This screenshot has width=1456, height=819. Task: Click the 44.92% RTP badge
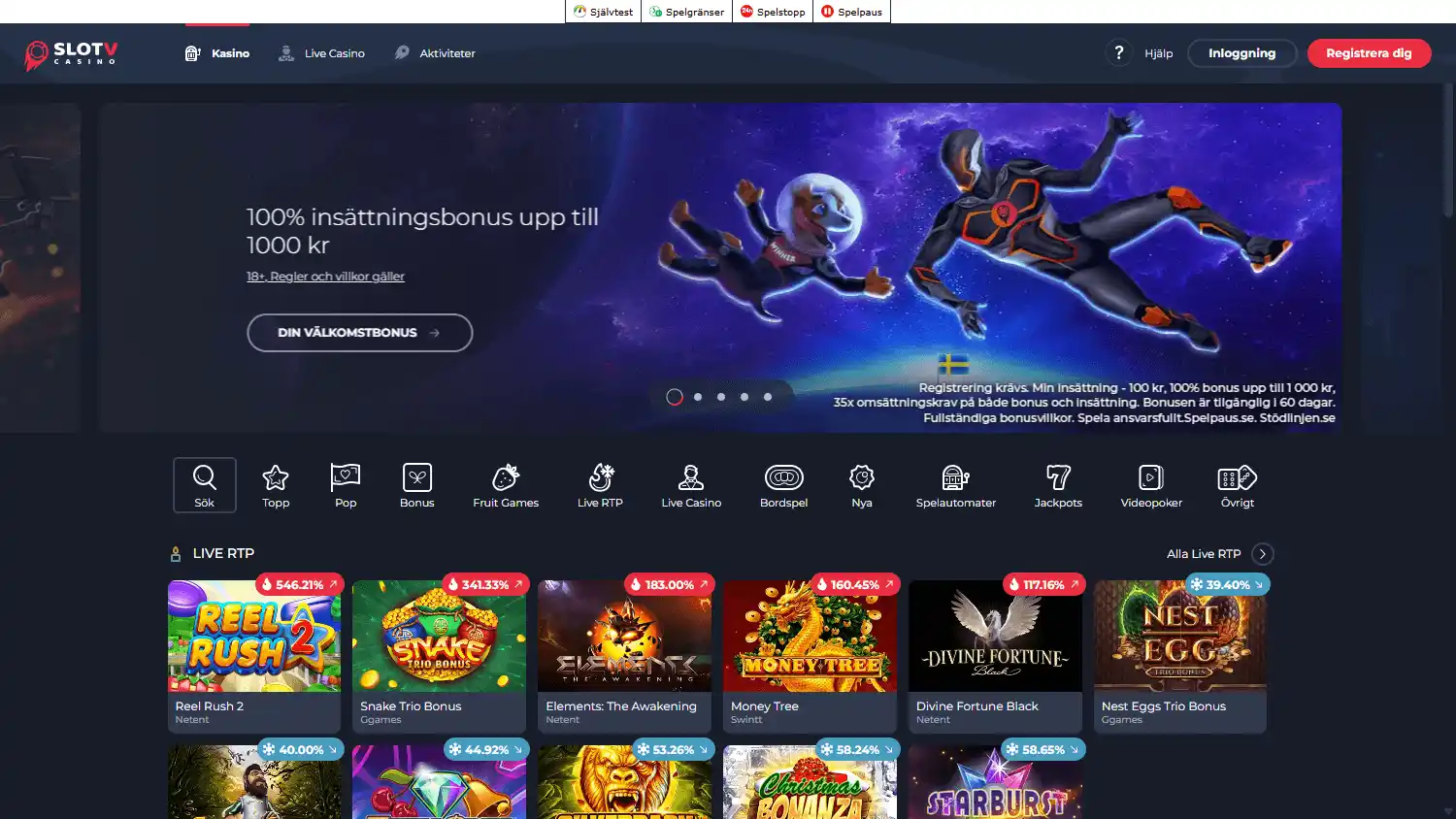486,750
